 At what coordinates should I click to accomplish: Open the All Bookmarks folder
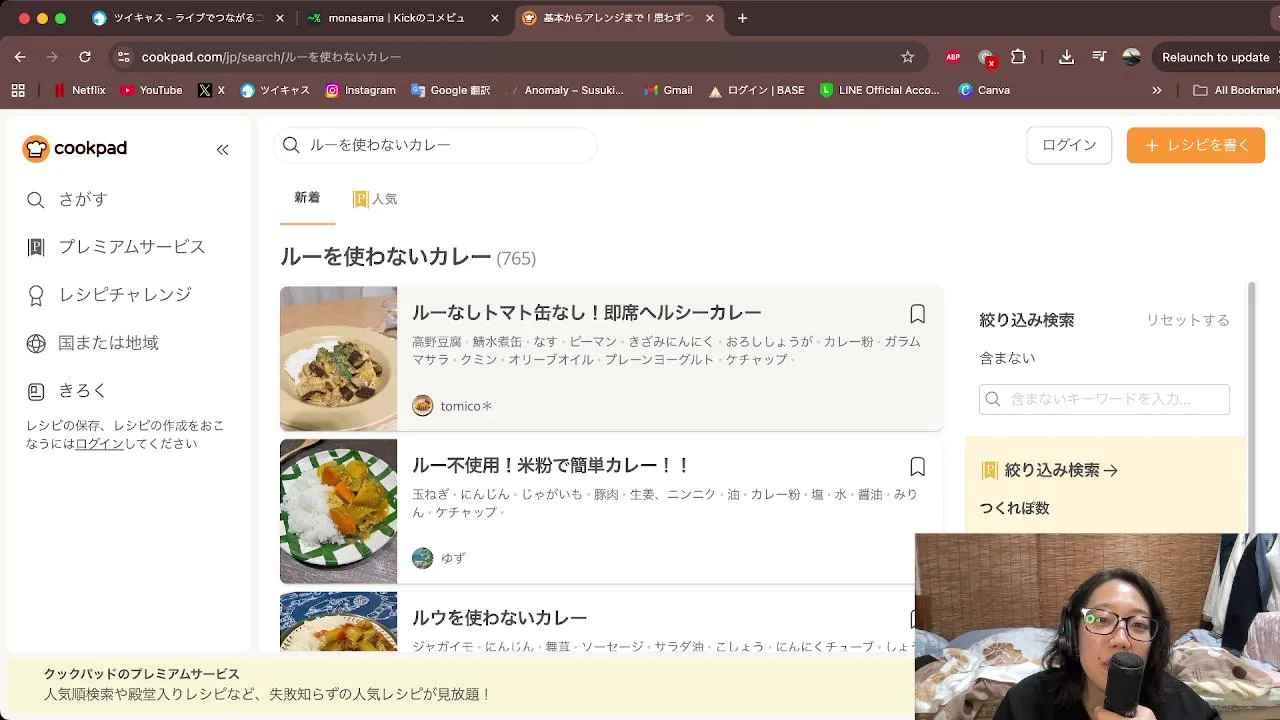(x=1236, y=90)
